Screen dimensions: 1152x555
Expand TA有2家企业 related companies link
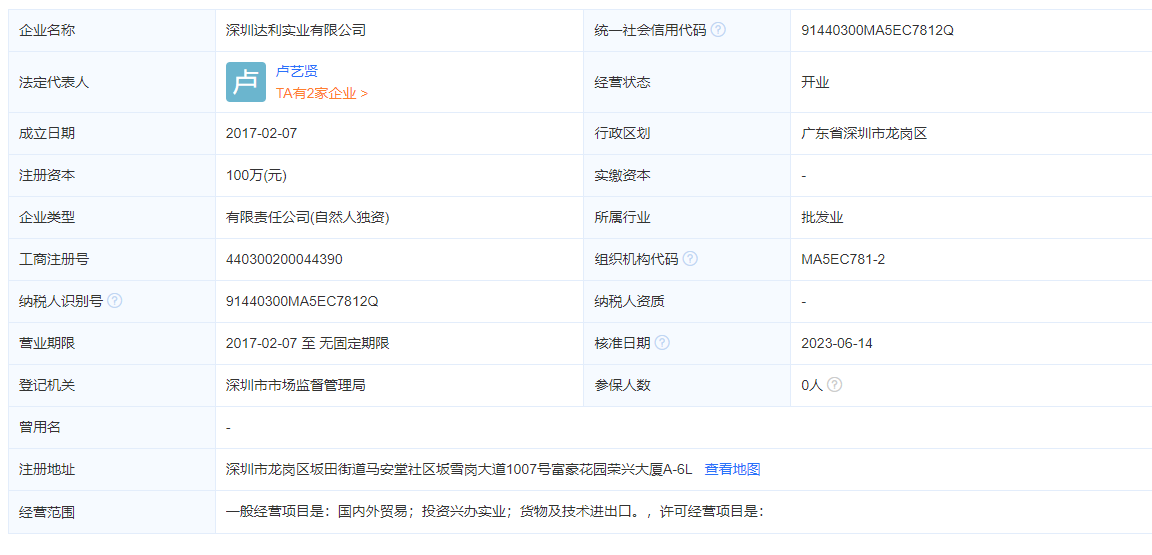[322, 93]
